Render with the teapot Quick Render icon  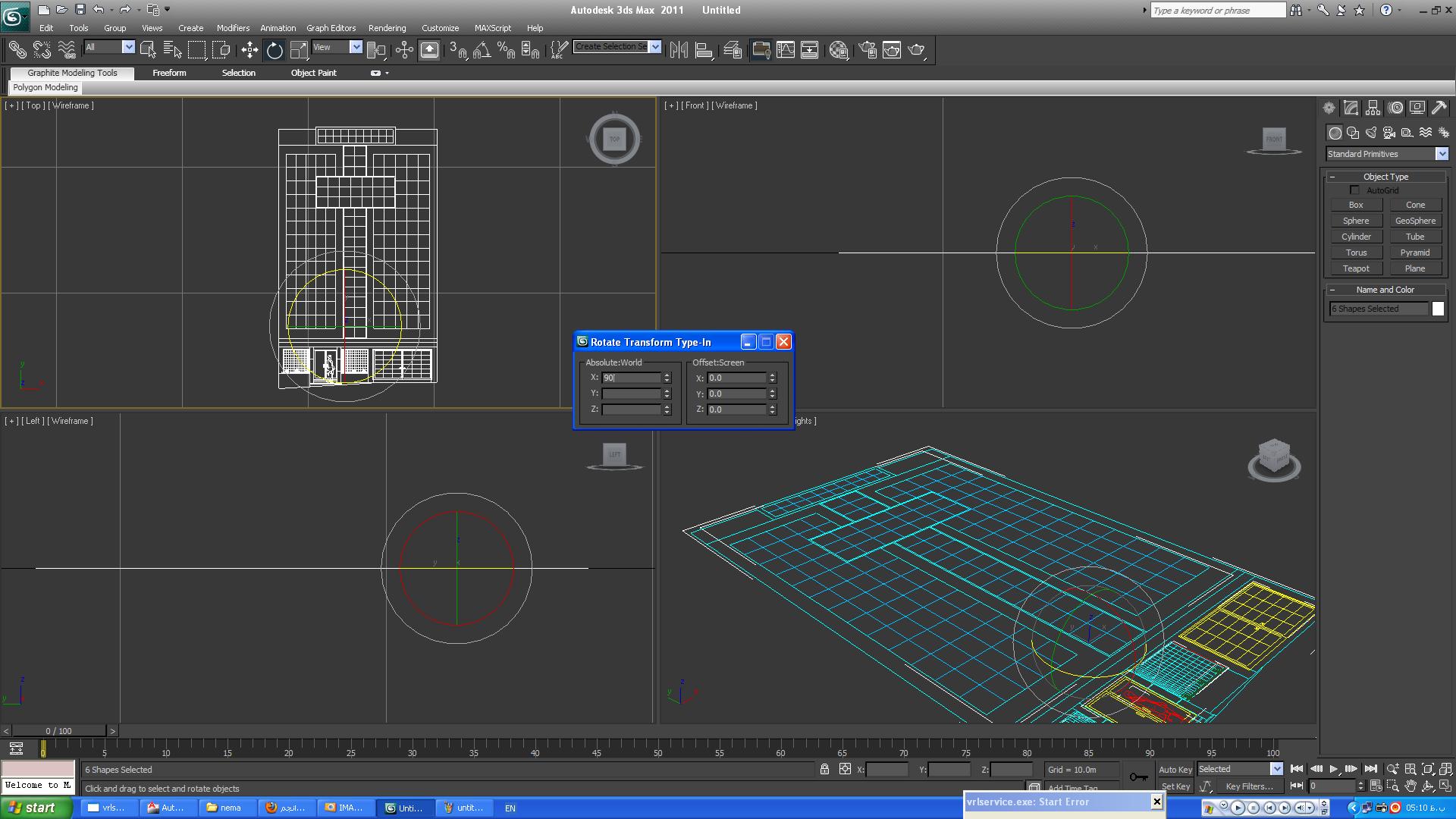[x=917, y=50]
